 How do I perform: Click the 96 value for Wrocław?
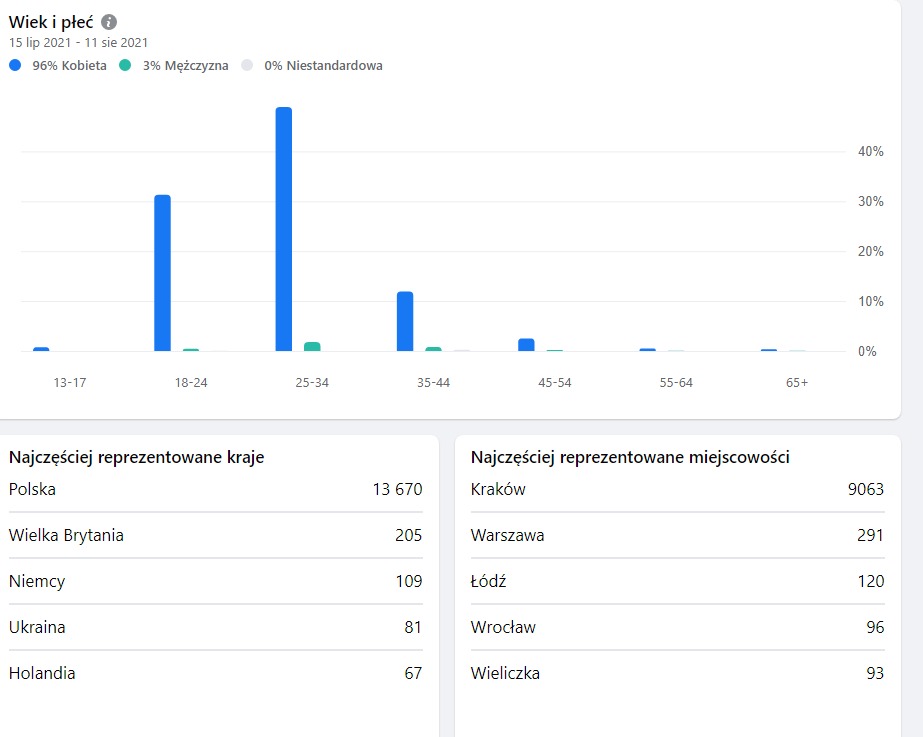[875, 627]
